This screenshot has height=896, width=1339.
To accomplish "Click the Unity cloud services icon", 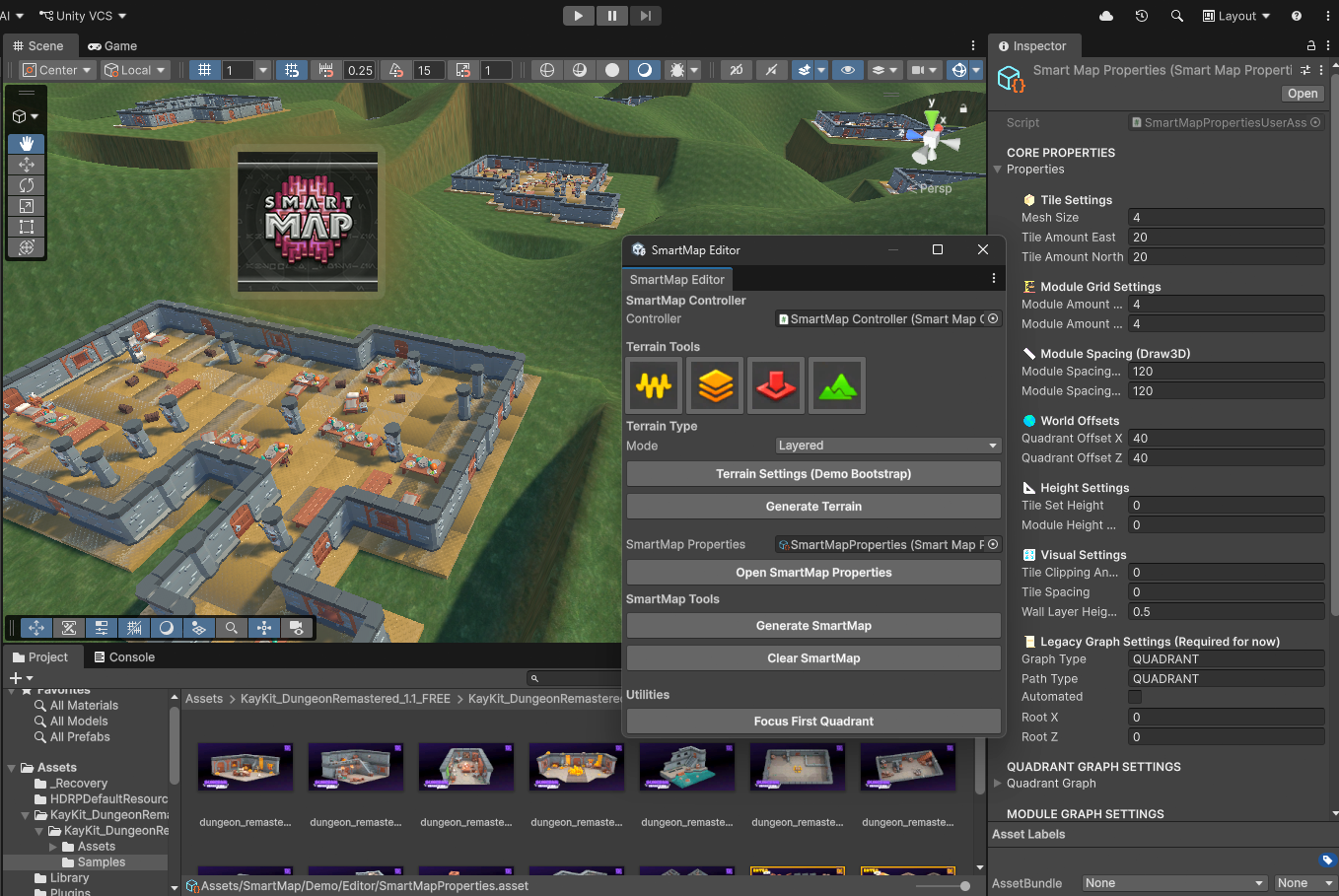I will (x=1105, y=16).
